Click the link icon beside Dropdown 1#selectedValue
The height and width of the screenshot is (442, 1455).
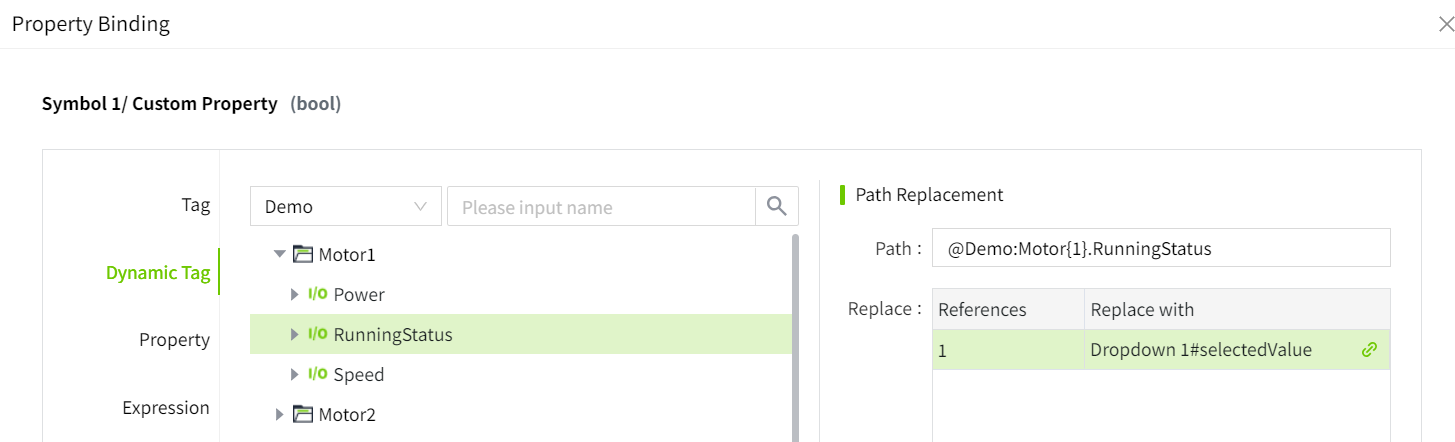[x=1369, y=350]
